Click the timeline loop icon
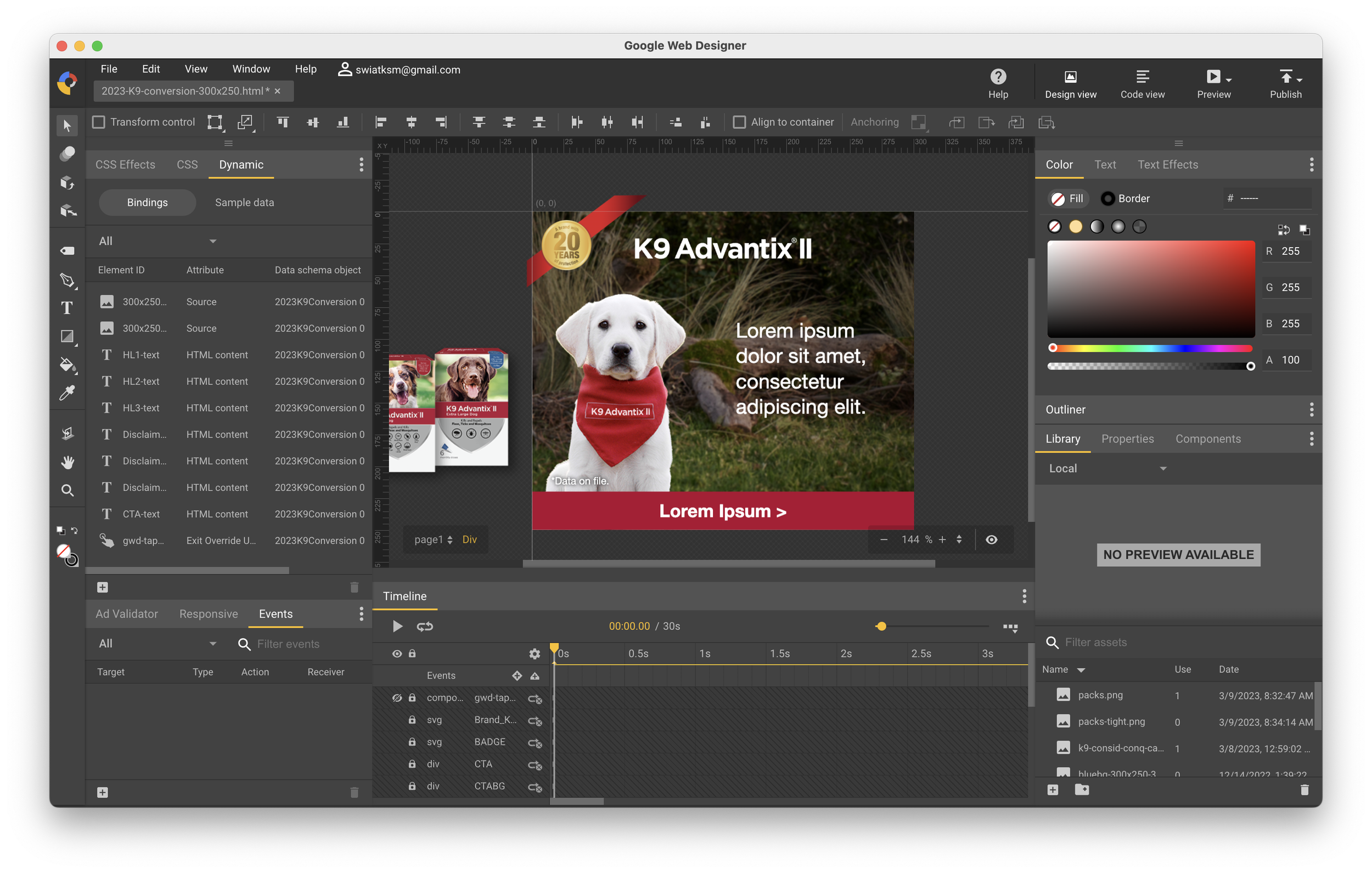Viewport: 1372px width, 873px height. 424,626
